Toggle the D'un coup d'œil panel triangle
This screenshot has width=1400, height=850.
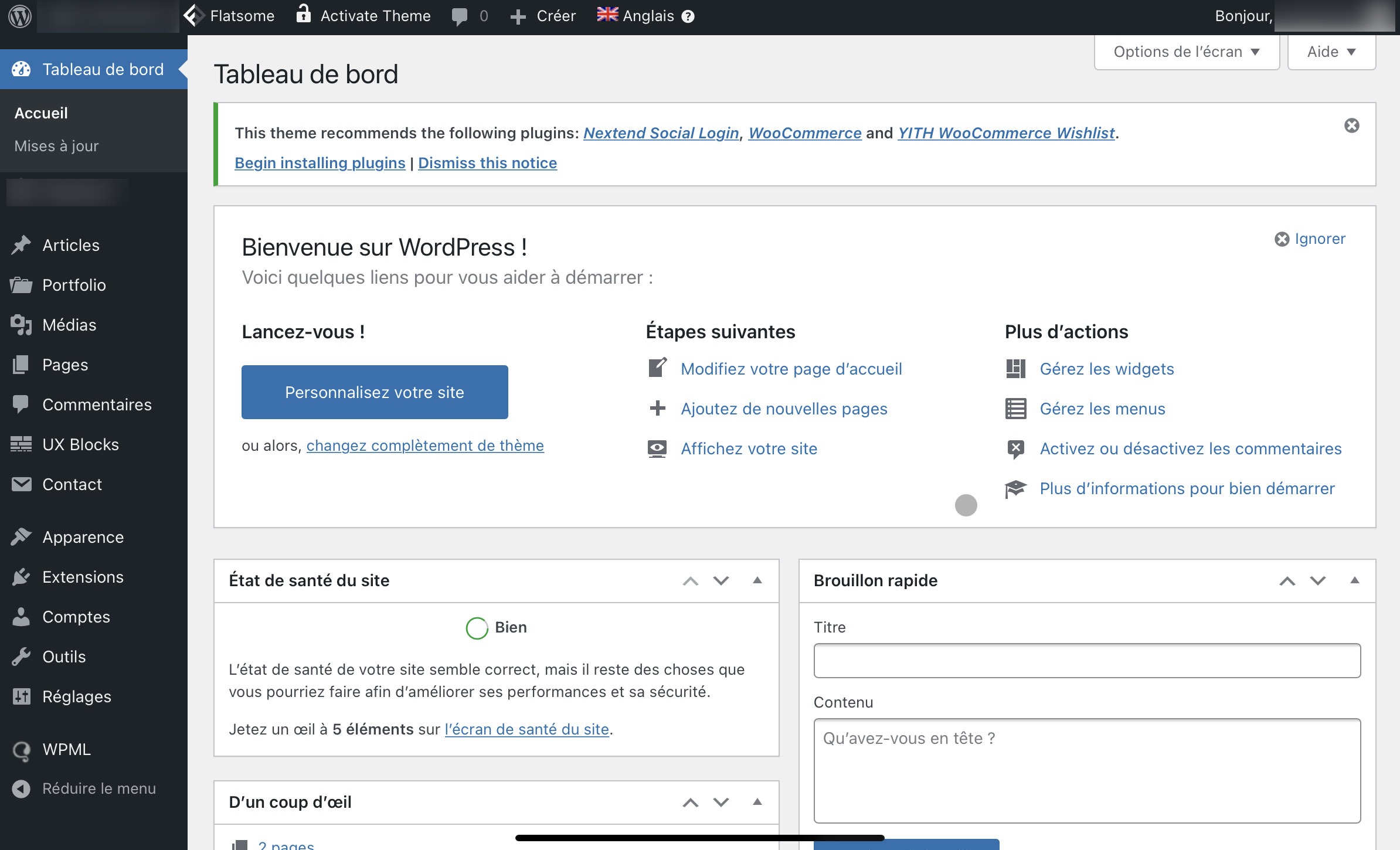[757, 802]
